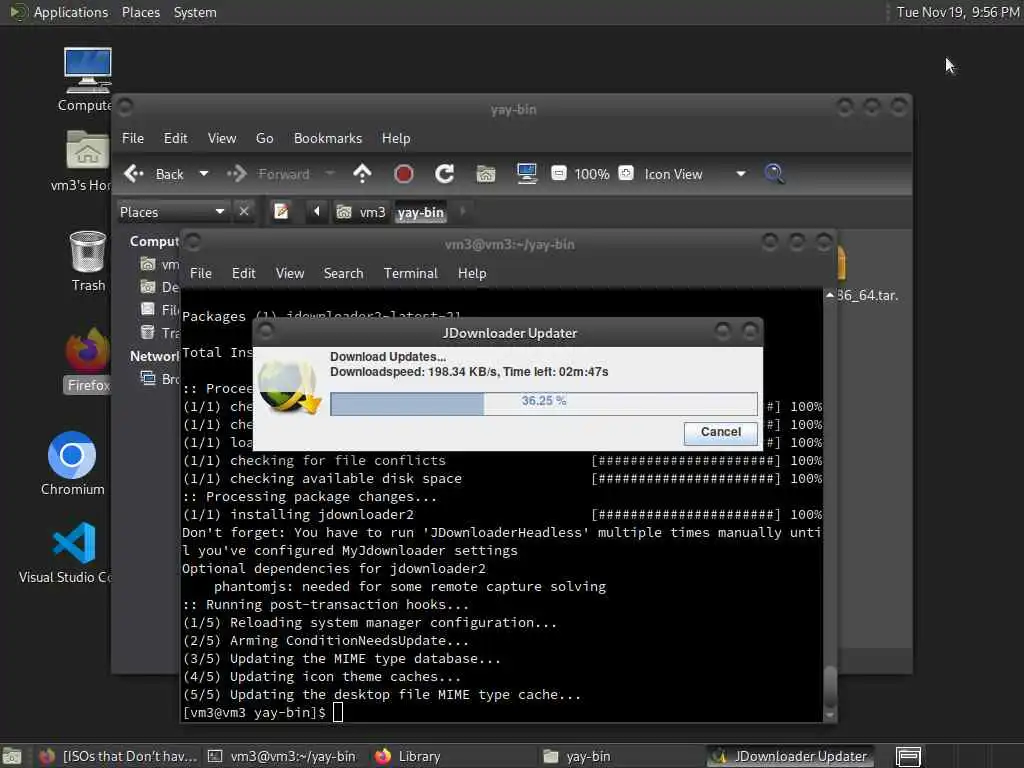
Task: Toggle text location entry pencil icon
Action: (281, 212)
